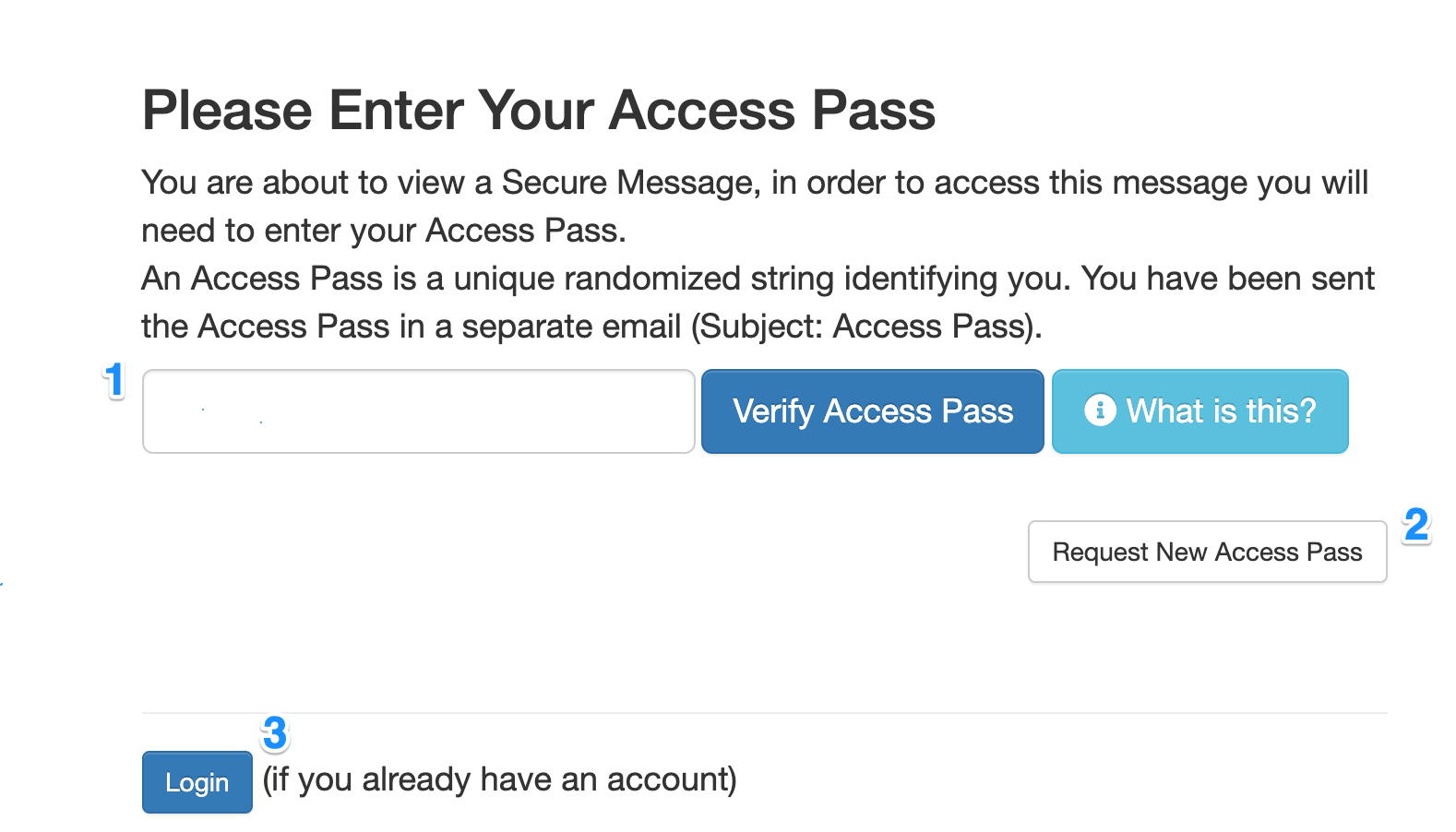Verify your access pass by clicking its button
This screenshot has height=832, width=1456.
coord(872,411)
